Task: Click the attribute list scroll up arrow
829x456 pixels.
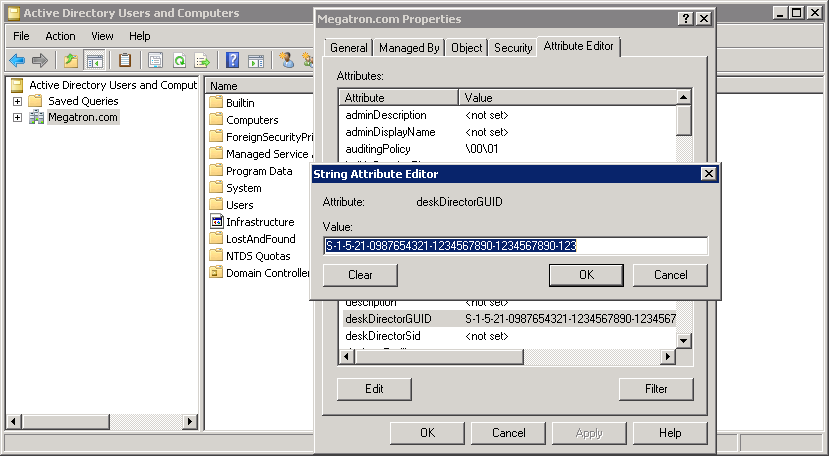Action: pyautogui.click(x=684, y=97)
